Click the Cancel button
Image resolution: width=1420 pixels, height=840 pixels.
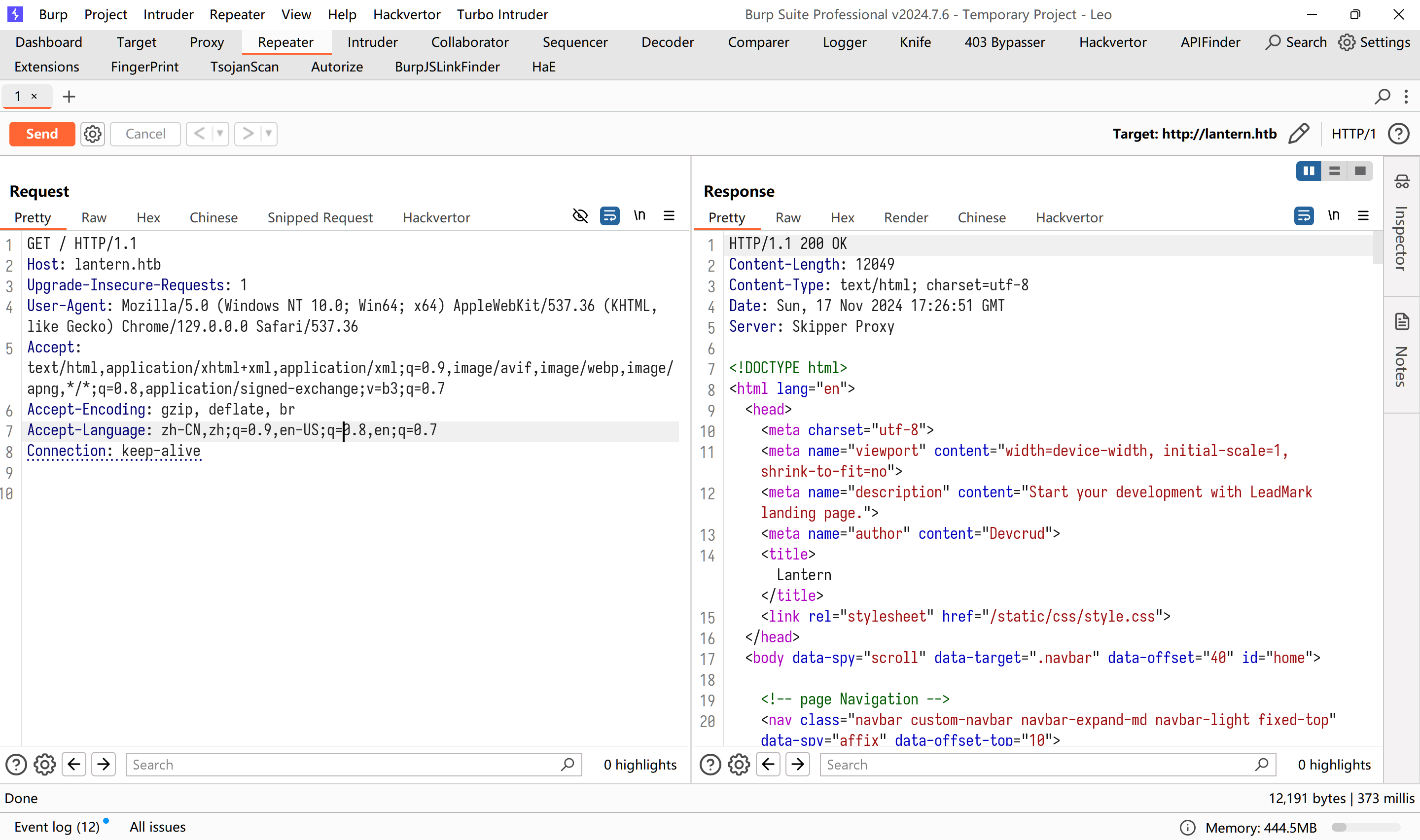145,134
